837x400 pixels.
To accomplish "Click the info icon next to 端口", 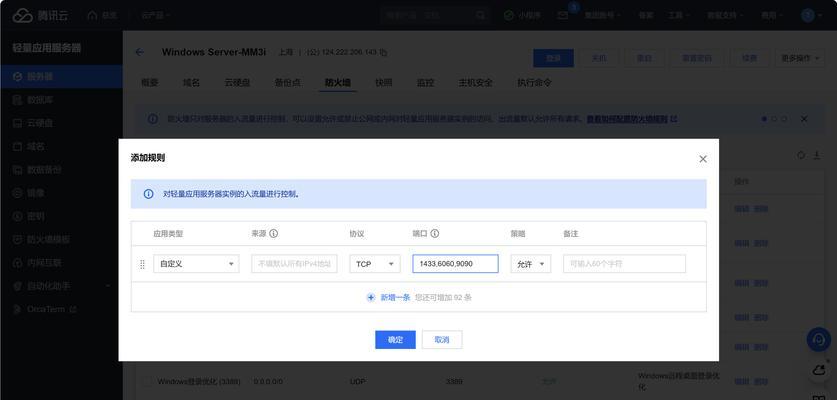I will click(x=435, y=234).
